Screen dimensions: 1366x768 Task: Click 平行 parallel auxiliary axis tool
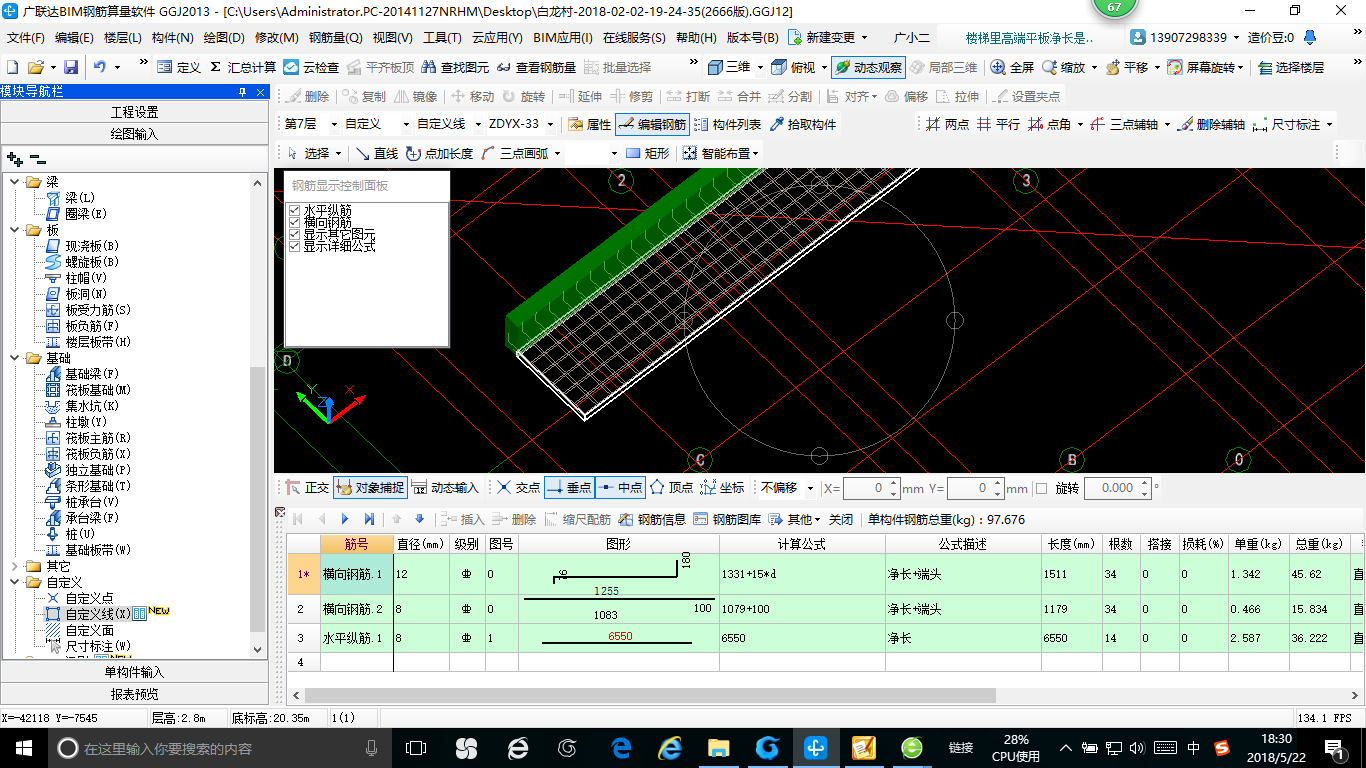(x=998, y=124)
